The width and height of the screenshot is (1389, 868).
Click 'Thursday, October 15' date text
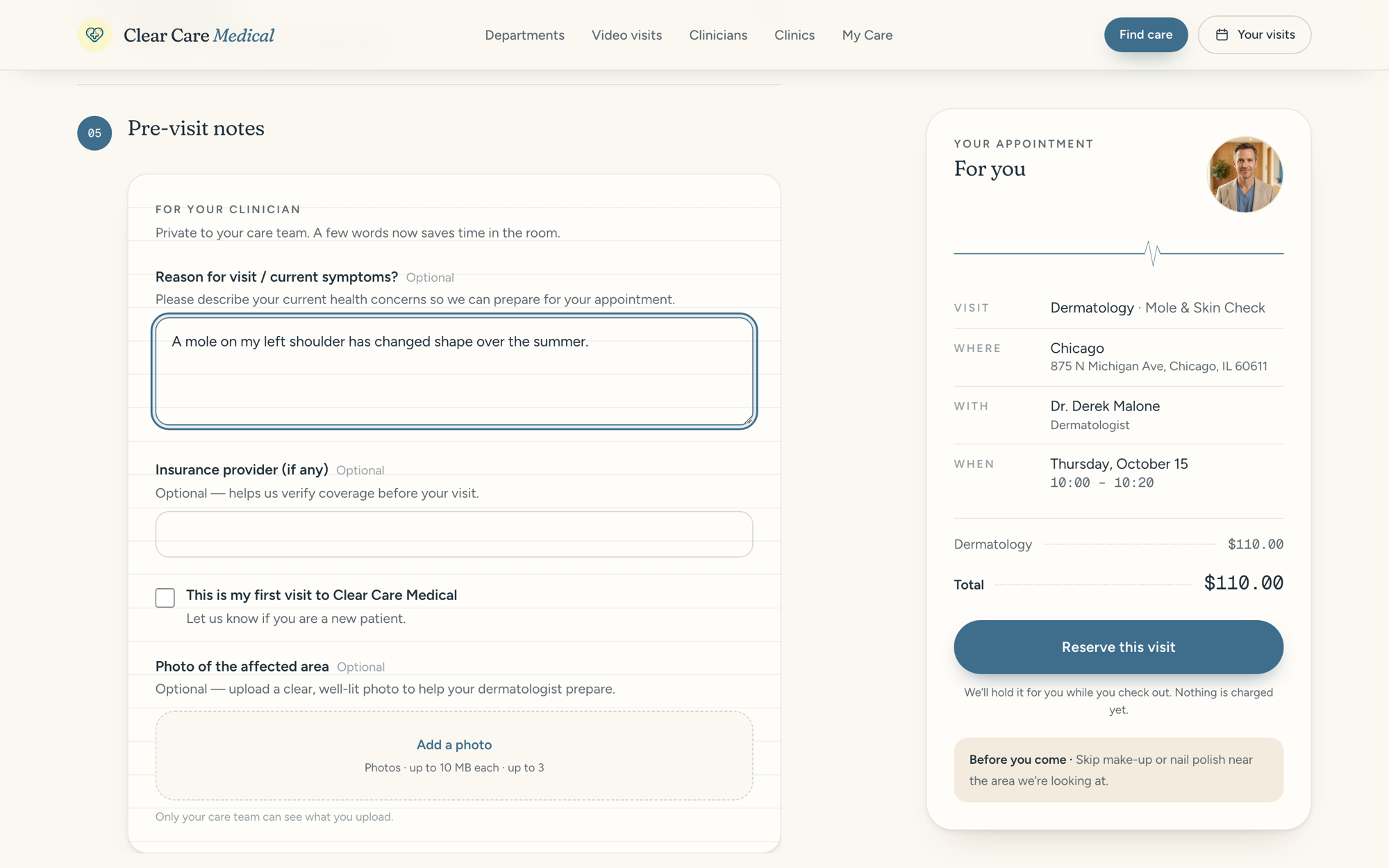pos(1119,464)
